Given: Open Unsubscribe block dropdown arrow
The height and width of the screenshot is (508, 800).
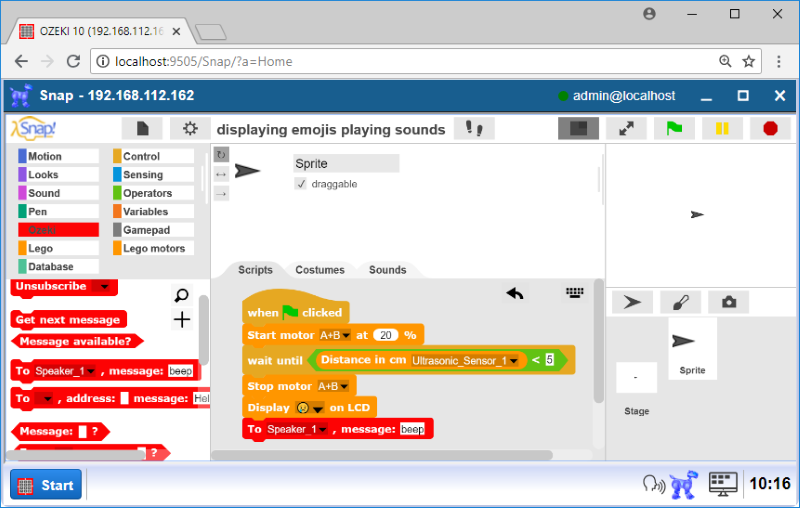Looking at the screenshot, I should pos(104,287).
